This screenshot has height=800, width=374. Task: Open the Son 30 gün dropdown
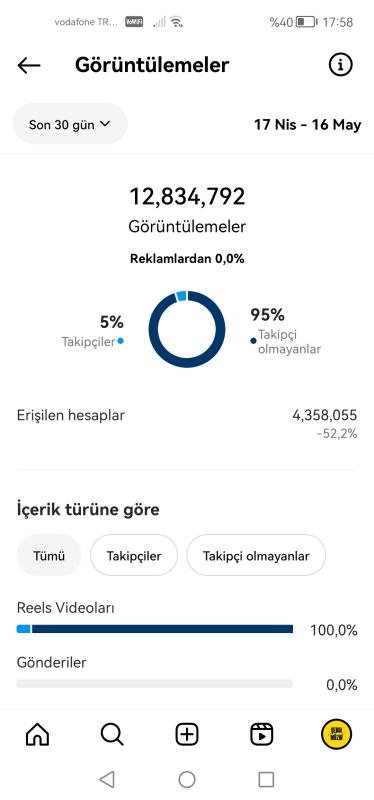coord(70,124)
